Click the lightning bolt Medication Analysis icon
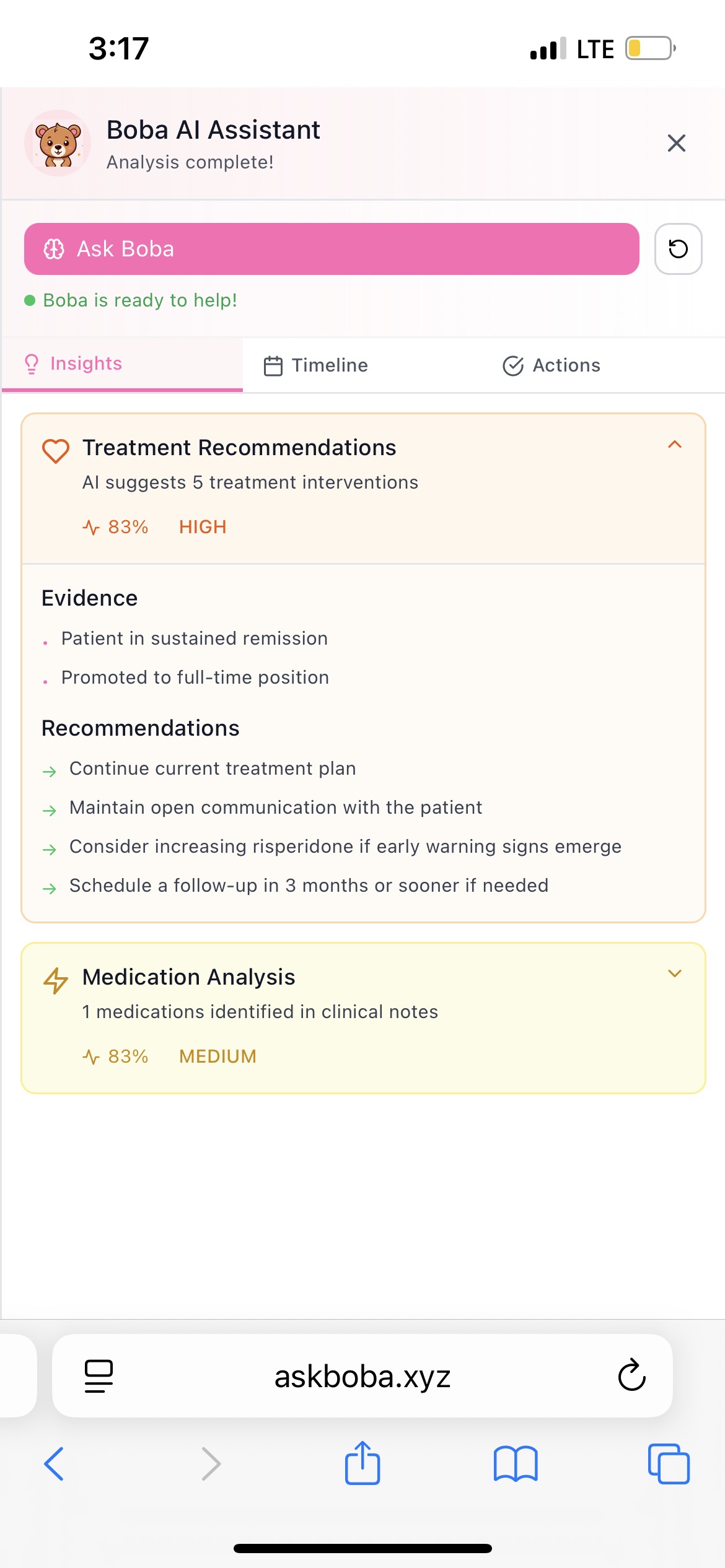 [x=56, y=980]
